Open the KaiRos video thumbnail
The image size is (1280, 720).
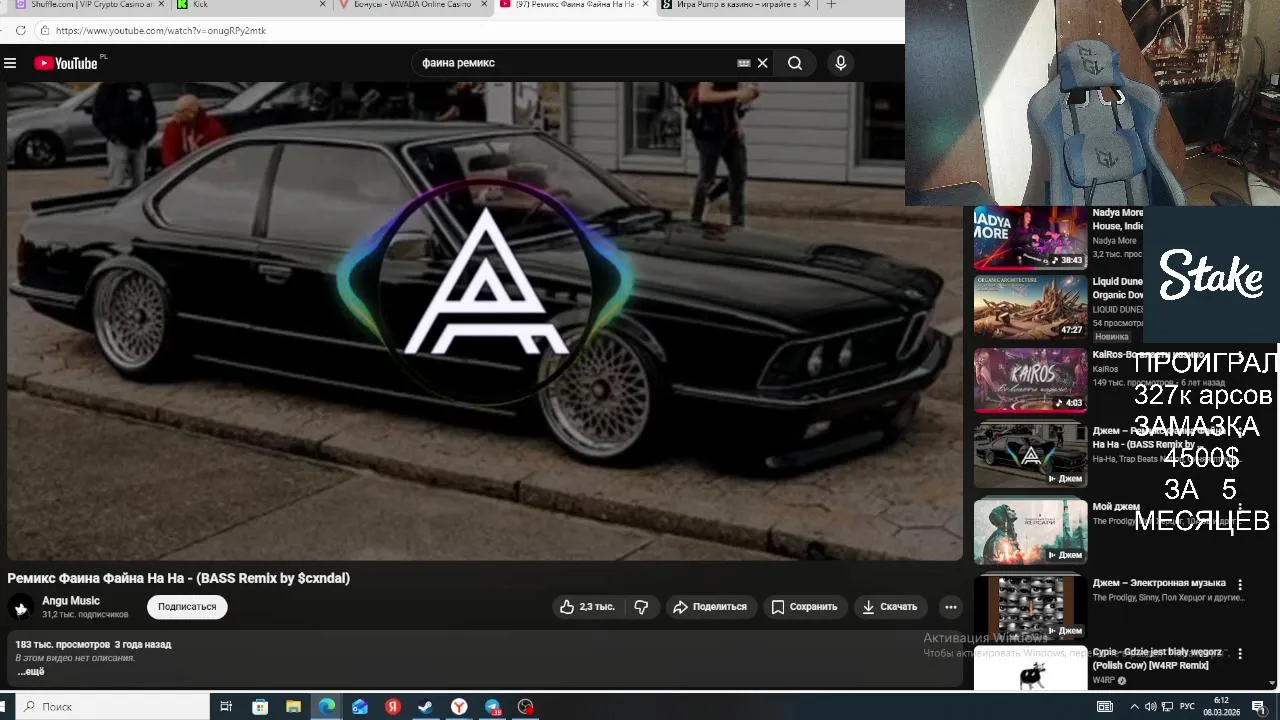coord(1030,380)
